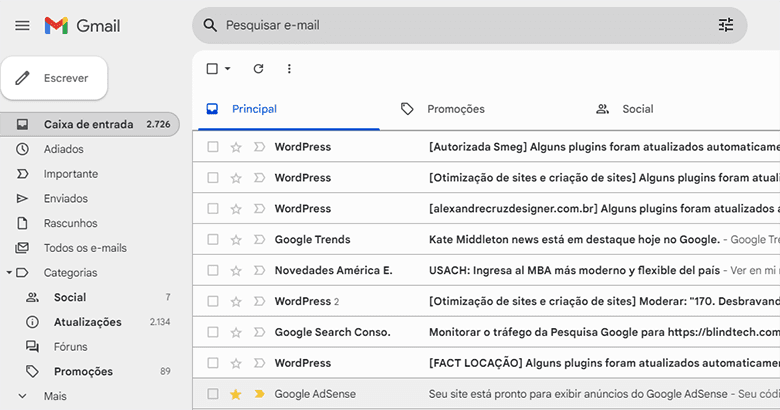The height and width of the screenshot is (410, 780).
Task: Open the Seu site está pronto AdSense email
Action: click(x=486, y=394)
